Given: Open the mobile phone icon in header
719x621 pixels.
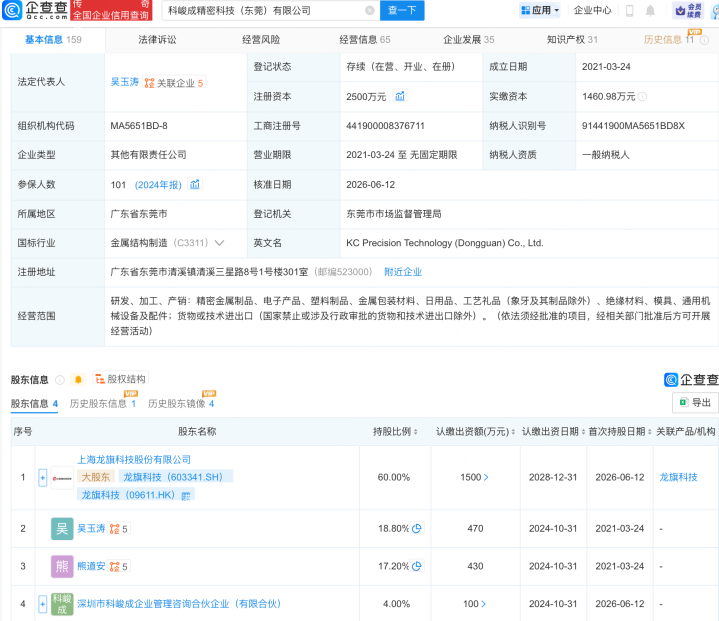Looking at the screenshot, I should [630, 11].
